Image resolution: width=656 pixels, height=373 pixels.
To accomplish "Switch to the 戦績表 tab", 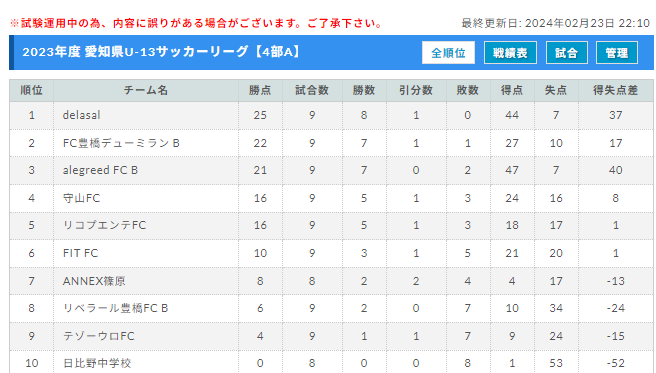I will 510,53.
